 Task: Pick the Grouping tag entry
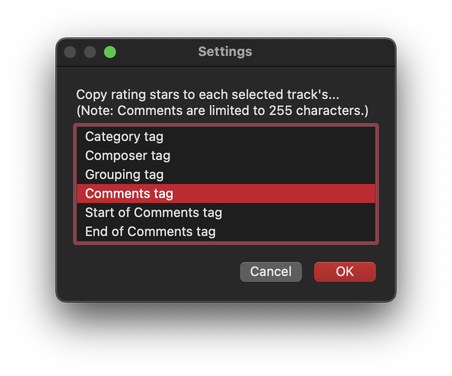(x=226, y=174)
